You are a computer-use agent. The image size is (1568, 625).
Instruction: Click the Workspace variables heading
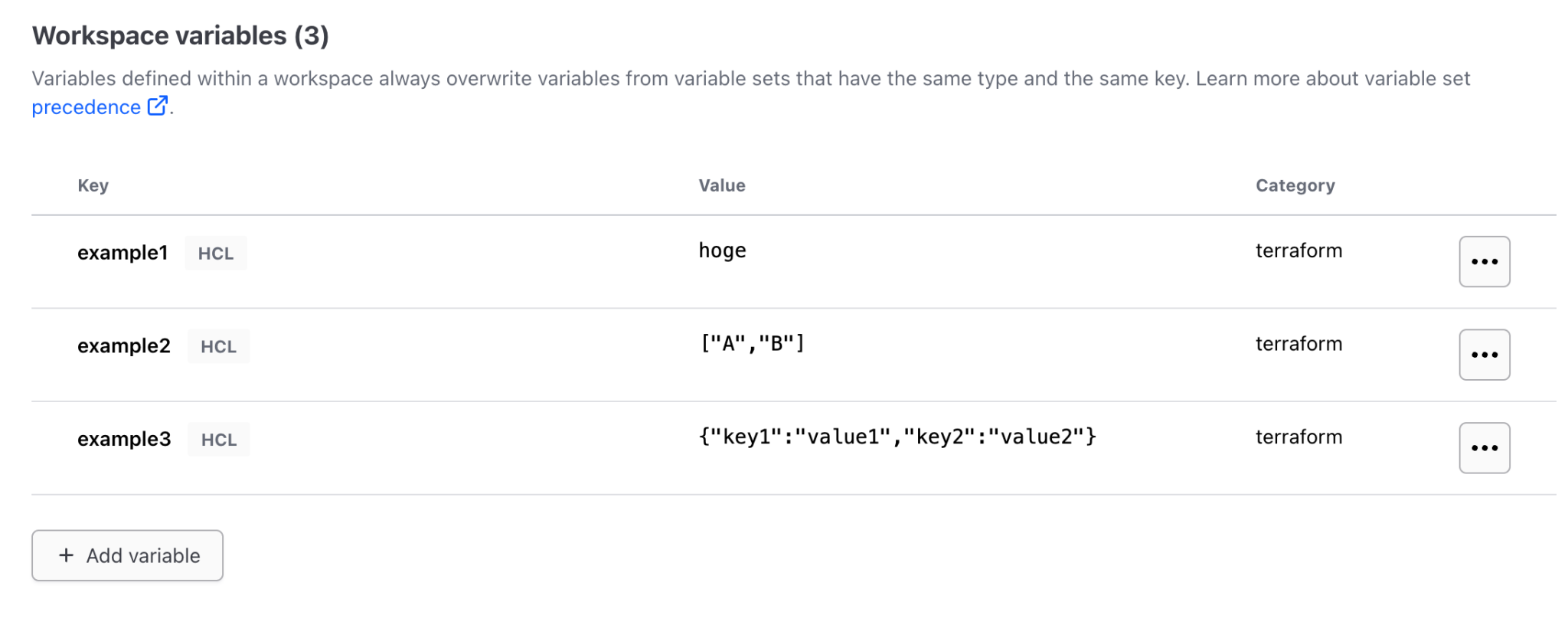(x=181, y=35)
